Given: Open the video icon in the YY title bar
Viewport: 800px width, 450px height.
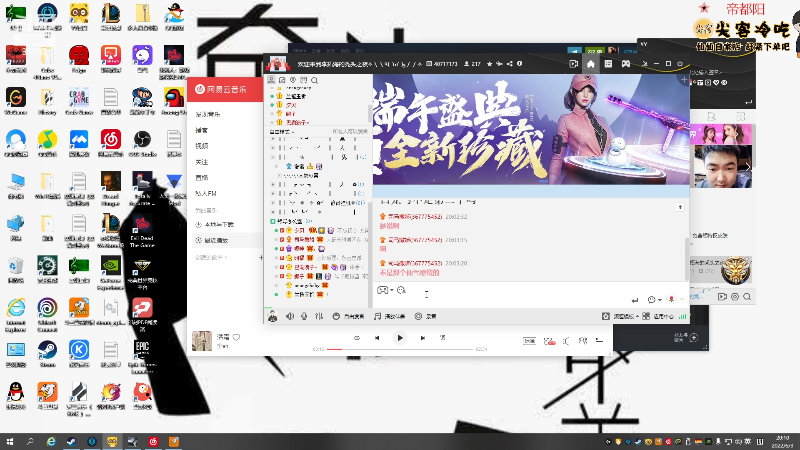Looking at the screenshot, I should (573, 64).
